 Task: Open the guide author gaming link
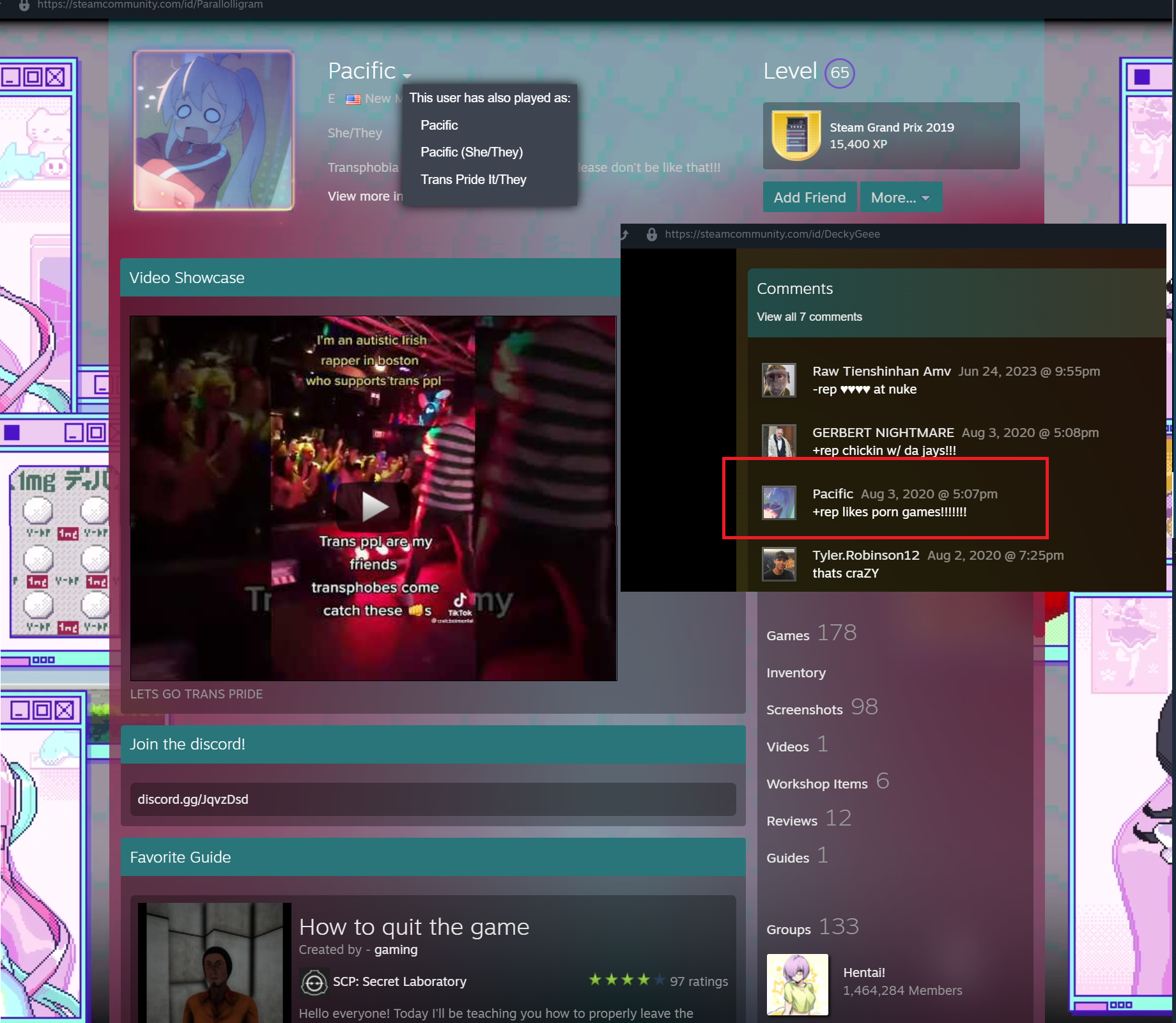click(x=396, y=950)
